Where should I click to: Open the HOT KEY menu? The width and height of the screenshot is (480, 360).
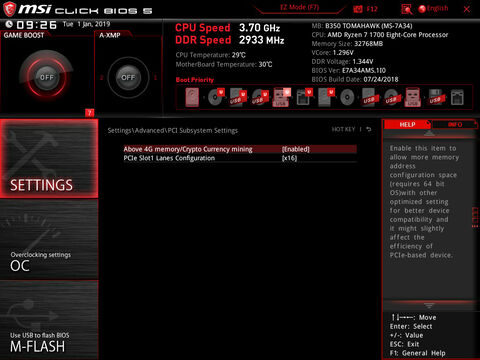click(343, 129)
